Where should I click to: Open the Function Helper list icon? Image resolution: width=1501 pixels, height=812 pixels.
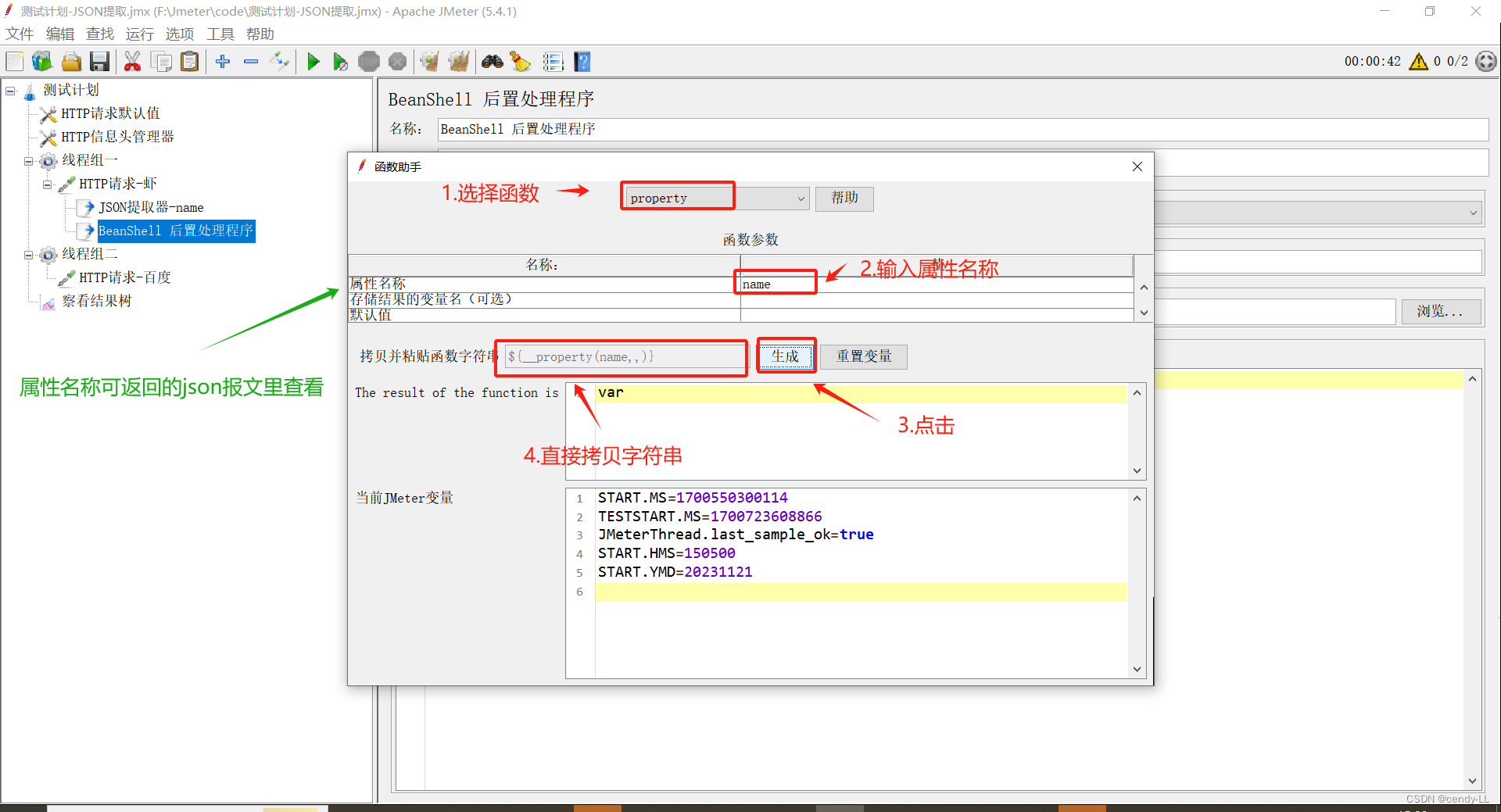(x=553, y=61)
